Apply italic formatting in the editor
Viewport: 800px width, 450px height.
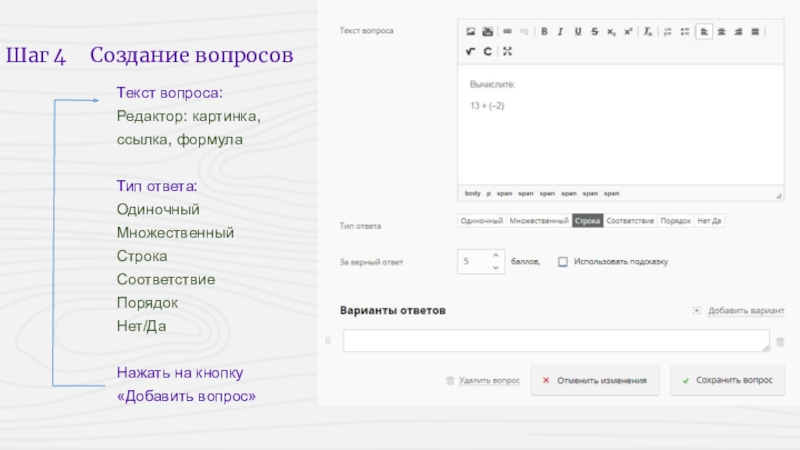(x=562, y=31)
